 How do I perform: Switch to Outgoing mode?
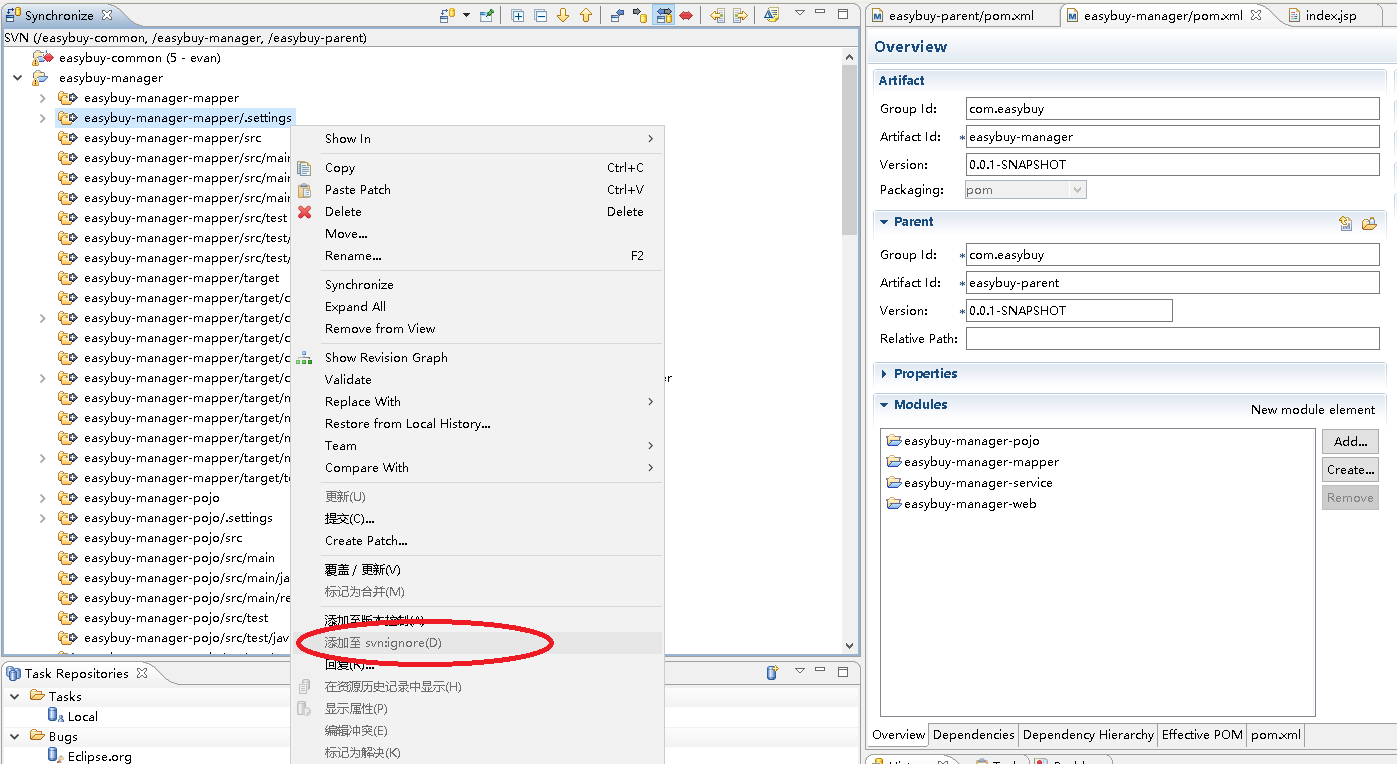pyautogui.click(x=640, y=15)
